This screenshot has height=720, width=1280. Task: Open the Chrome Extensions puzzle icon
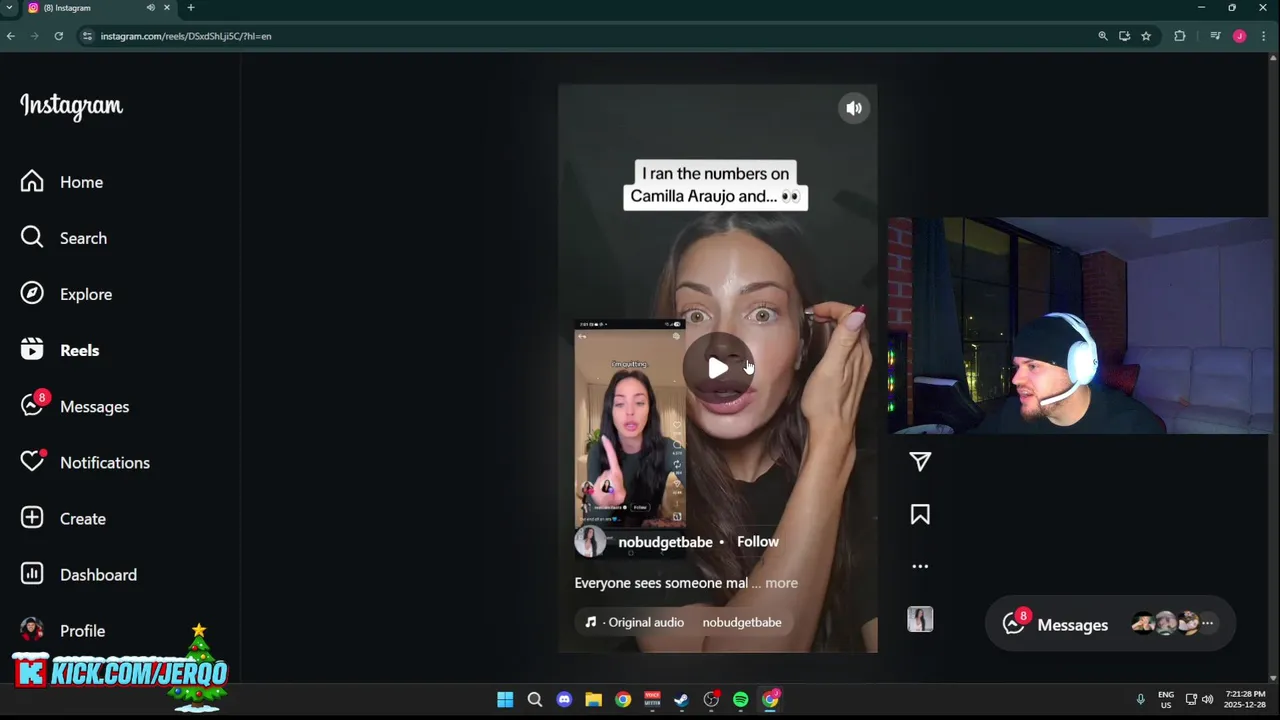1180,36
